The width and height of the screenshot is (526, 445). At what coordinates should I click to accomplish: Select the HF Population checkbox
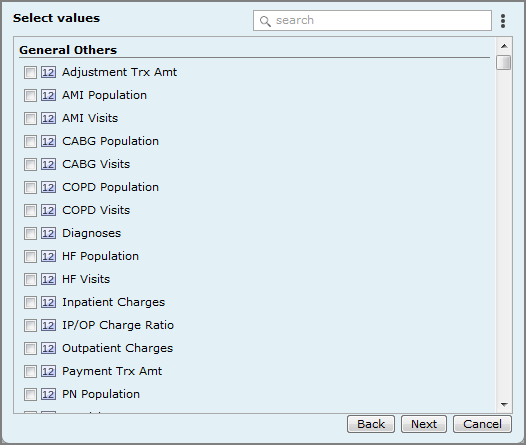[x=30, y=257]
